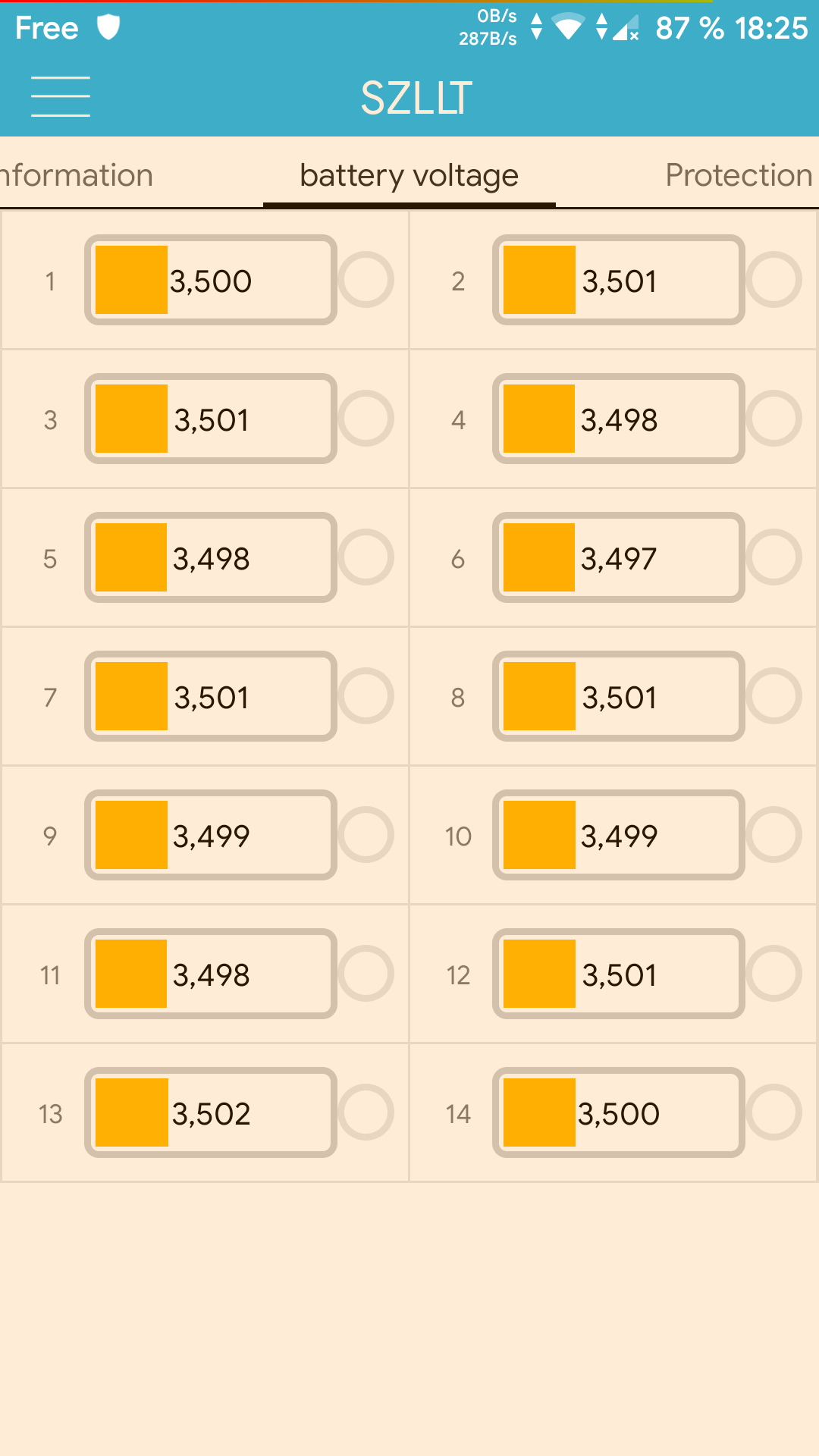Viewport: 819px width, 1456px height.
Task: Select the radio circle for cell 1
Action: point(366,280)
